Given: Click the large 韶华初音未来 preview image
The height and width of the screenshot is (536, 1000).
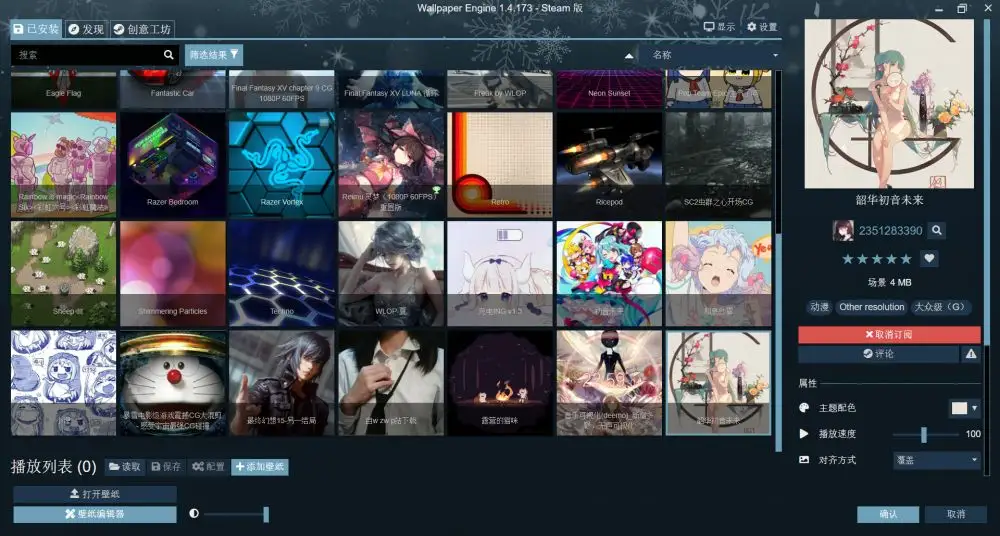Looking at the screenshot, I should tap(889, 104).
